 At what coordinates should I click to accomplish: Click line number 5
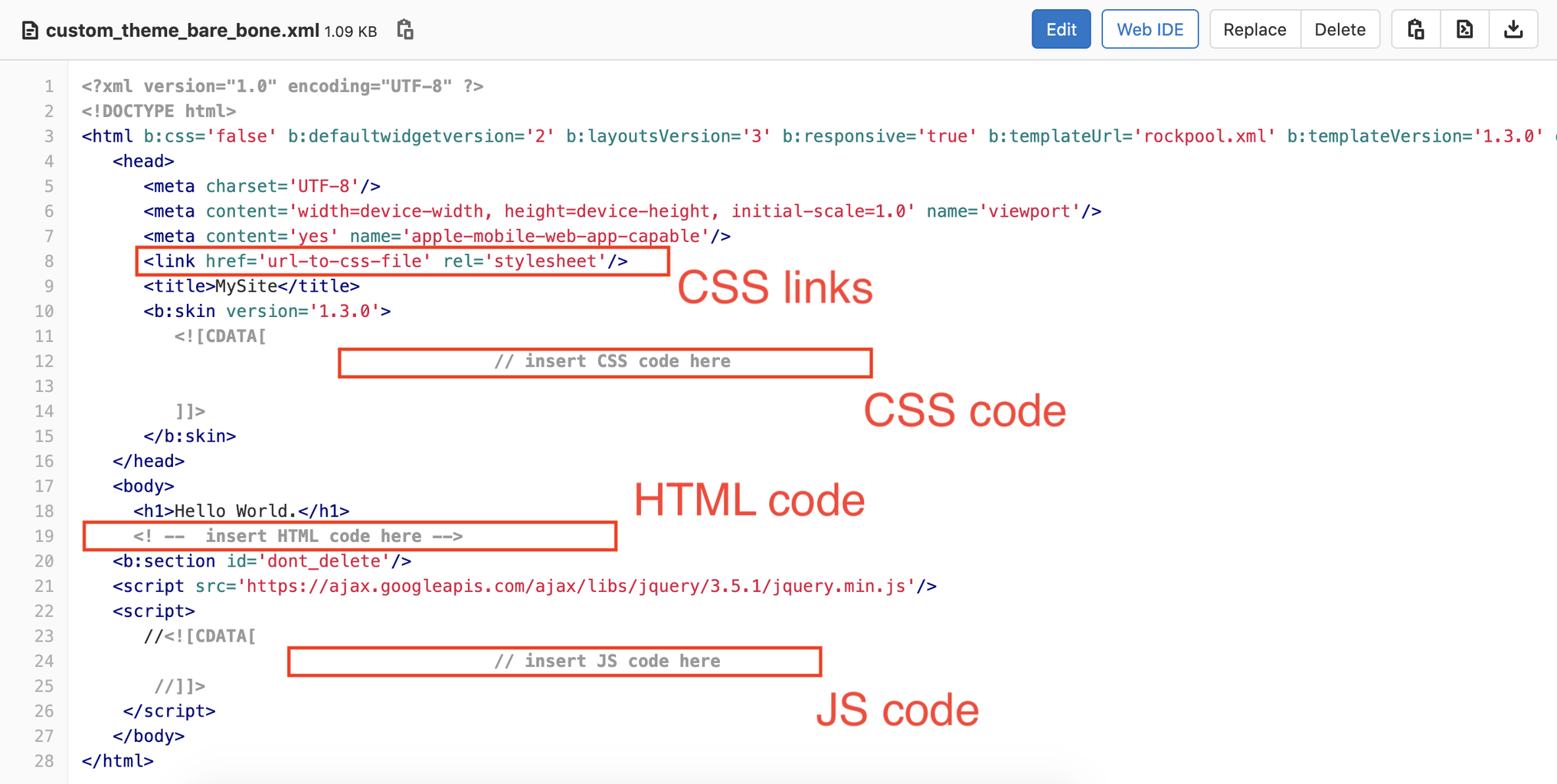click(48, 185)
